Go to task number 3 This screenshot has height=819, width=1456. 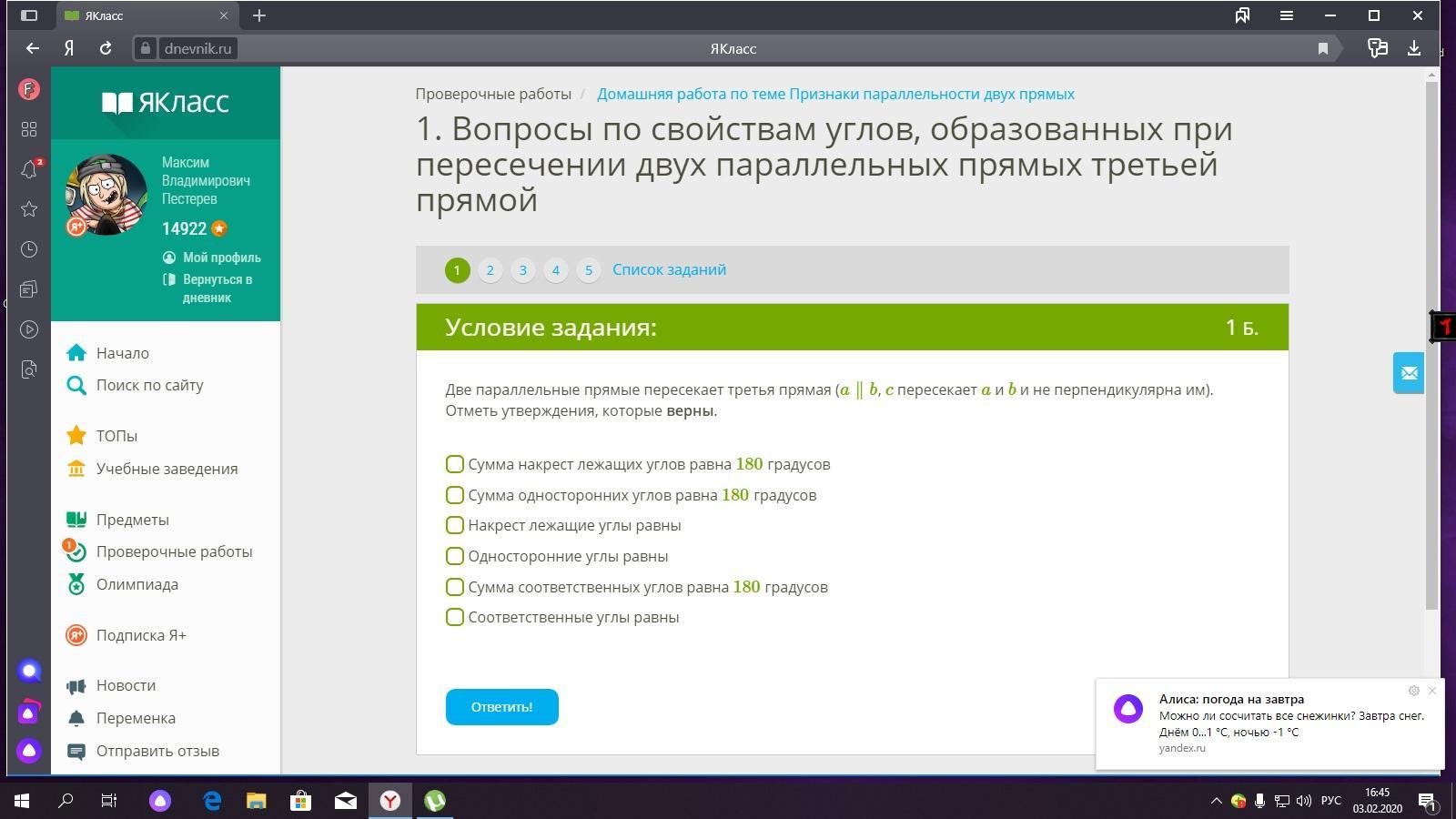pyautogui.click(x=523, y=270)
